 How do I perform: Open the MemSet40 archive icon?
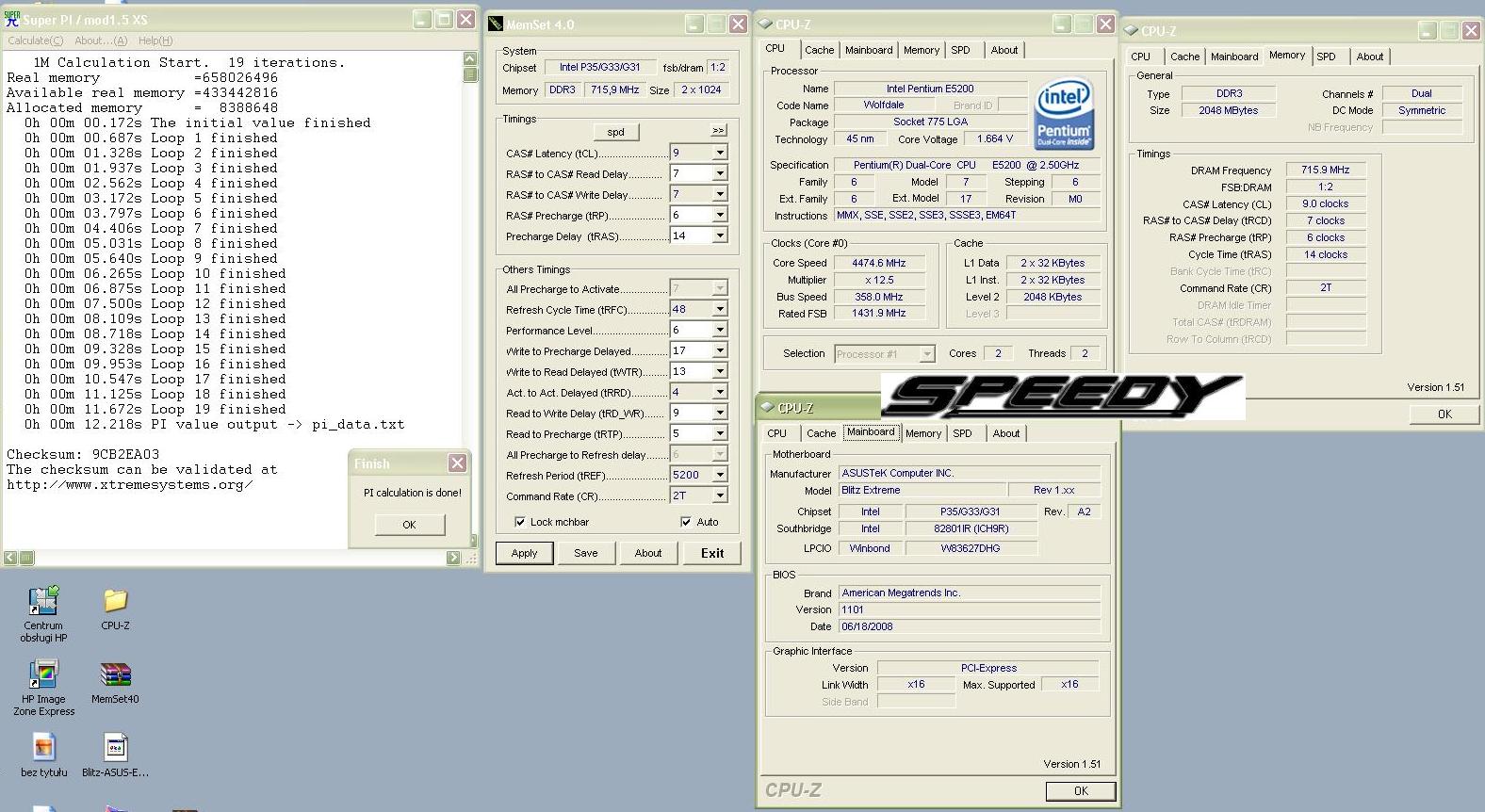click(115, 682)
